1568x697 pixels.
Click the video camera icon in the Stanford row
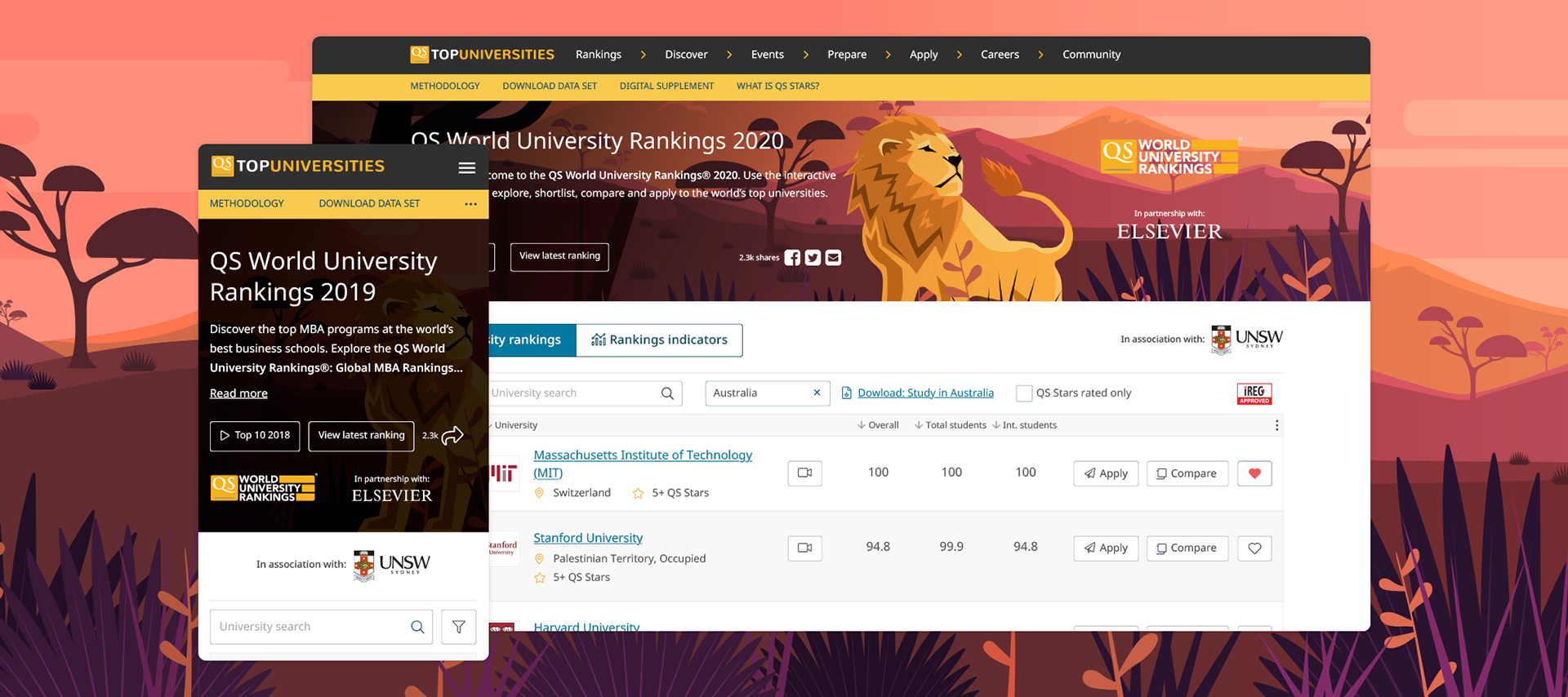click(805, 548)
